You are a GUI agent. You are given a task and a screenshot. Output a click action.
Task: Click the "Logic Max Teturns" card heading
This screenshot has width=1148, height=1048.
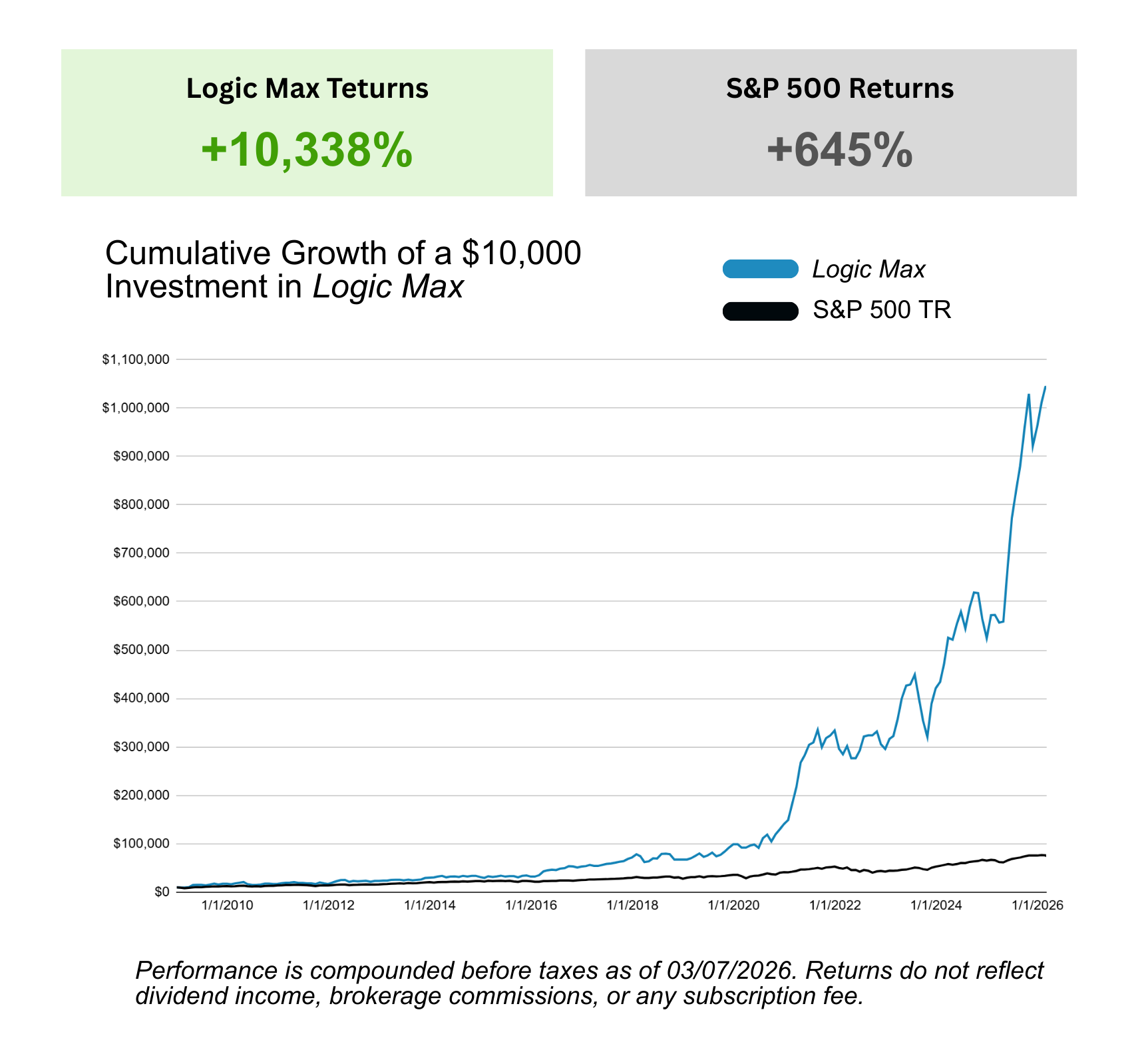307,88
